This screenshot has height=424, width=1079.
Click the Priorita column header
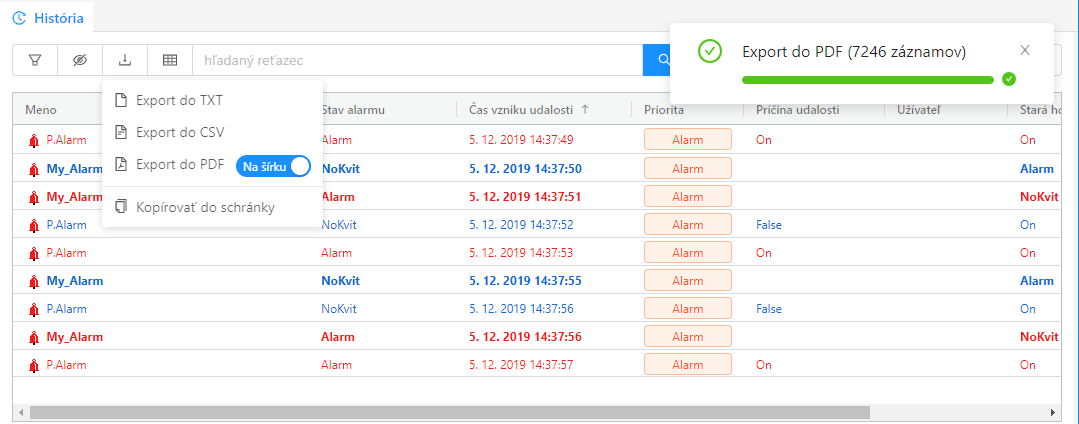coord(664,109)
